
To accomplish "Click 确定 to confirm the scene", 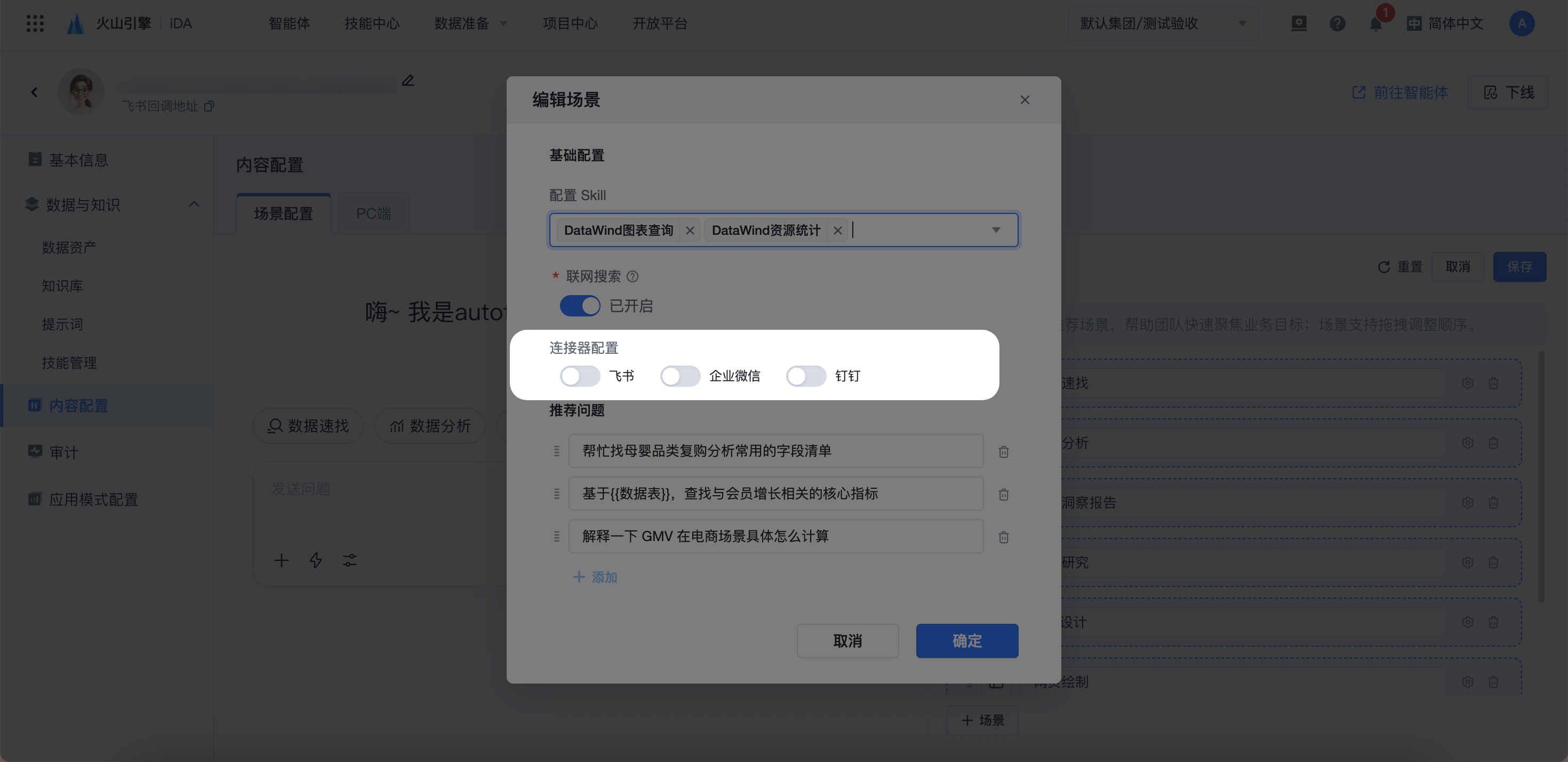I will point(967,641).
